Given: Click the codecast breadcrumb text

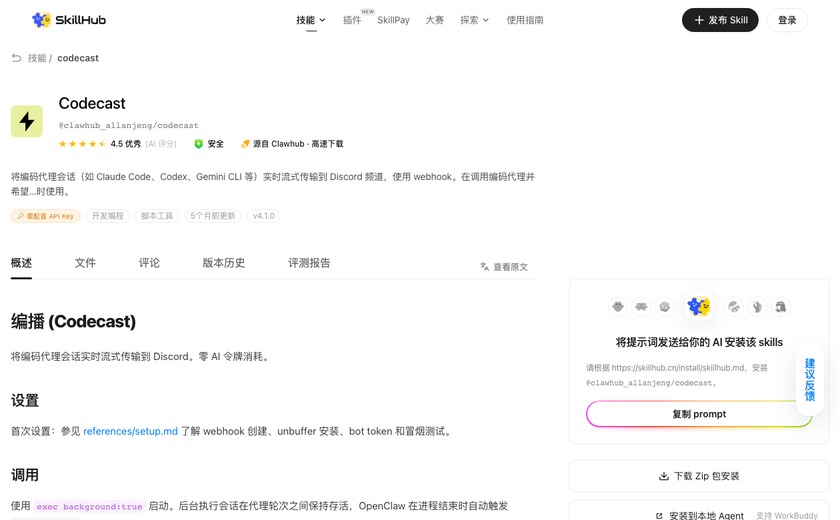Looking at the screenshot, I should point(78,58).
